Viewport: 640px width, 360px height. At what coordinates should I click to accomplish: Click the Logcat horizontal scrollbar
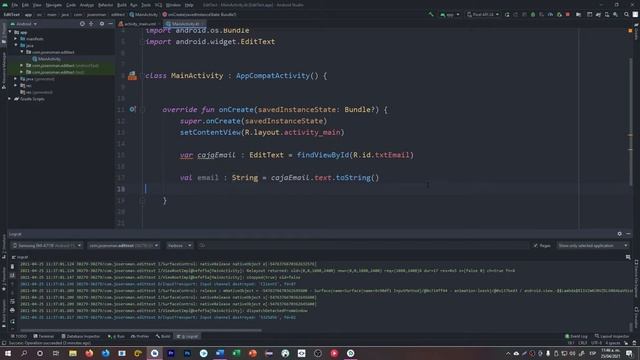point(141,330)
